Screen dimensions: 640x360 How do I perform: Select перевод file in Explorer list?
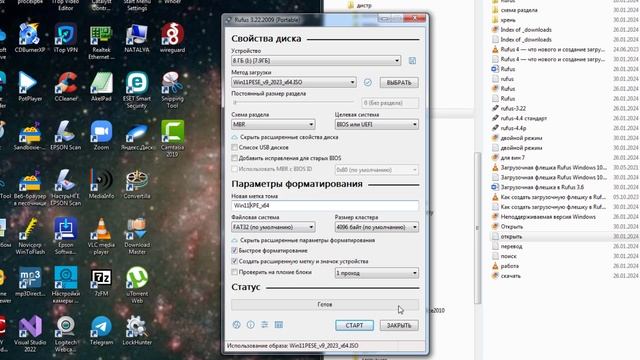click(x=507, y=247)
